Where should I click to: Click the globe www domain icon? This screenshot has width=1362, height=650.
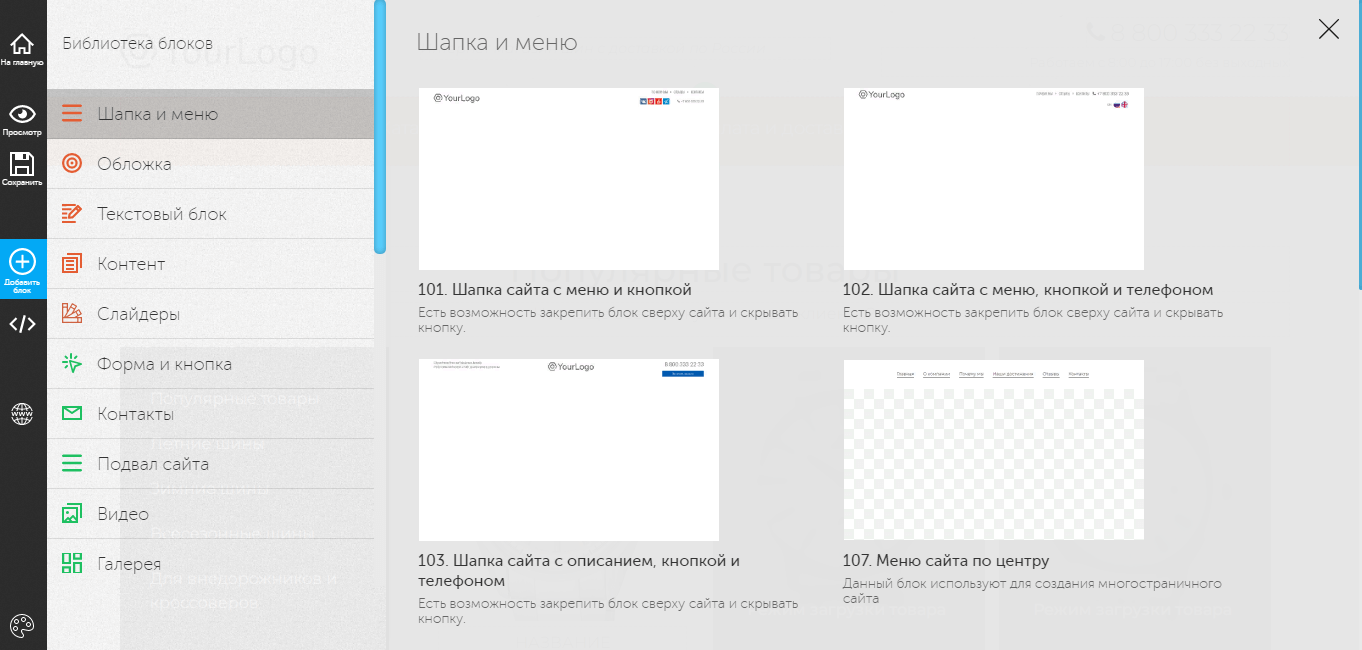[x=22, y=413]
